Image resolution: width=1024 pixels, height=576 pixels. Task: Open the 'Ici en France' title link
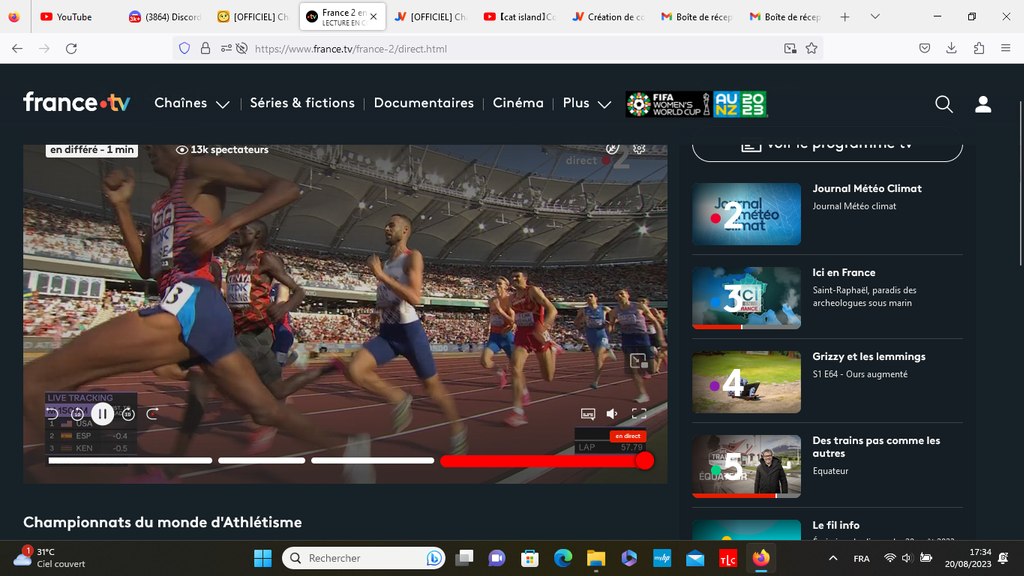844,272
